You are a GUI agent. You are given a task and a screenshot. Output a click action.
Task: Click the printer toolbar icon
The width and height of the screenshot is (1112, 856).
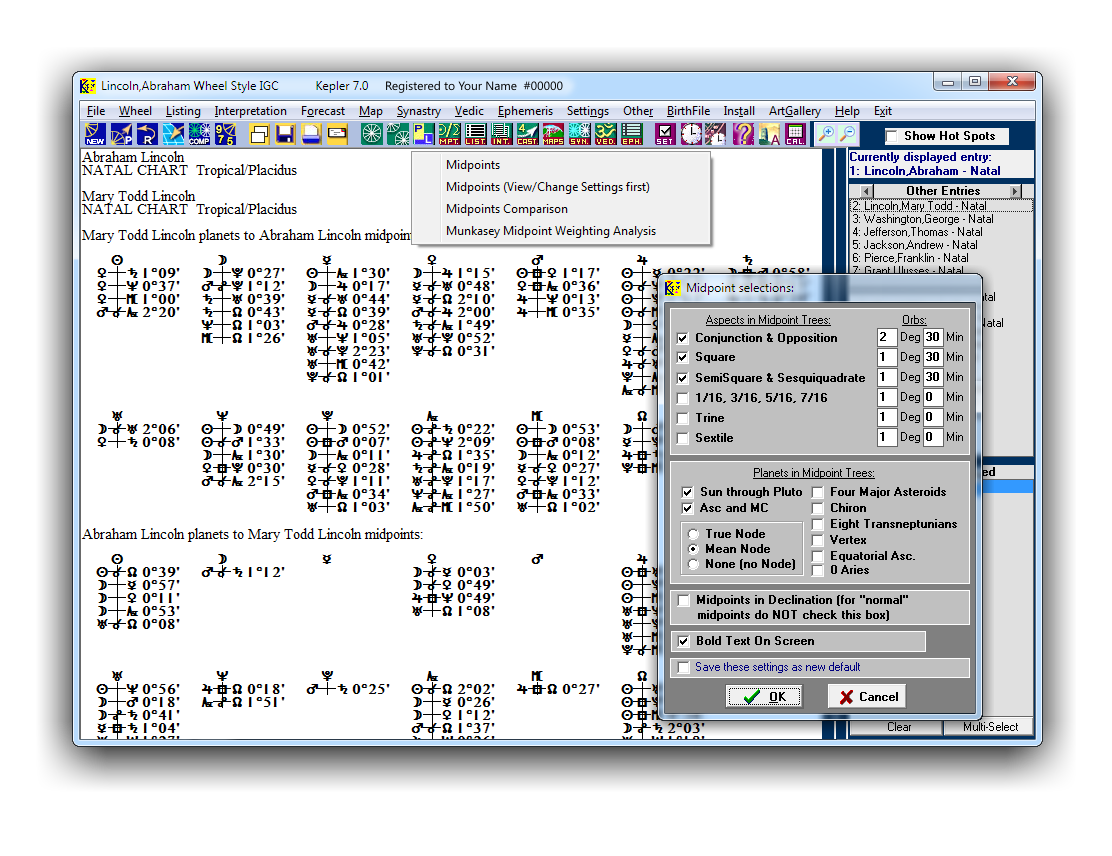point(311,134)
